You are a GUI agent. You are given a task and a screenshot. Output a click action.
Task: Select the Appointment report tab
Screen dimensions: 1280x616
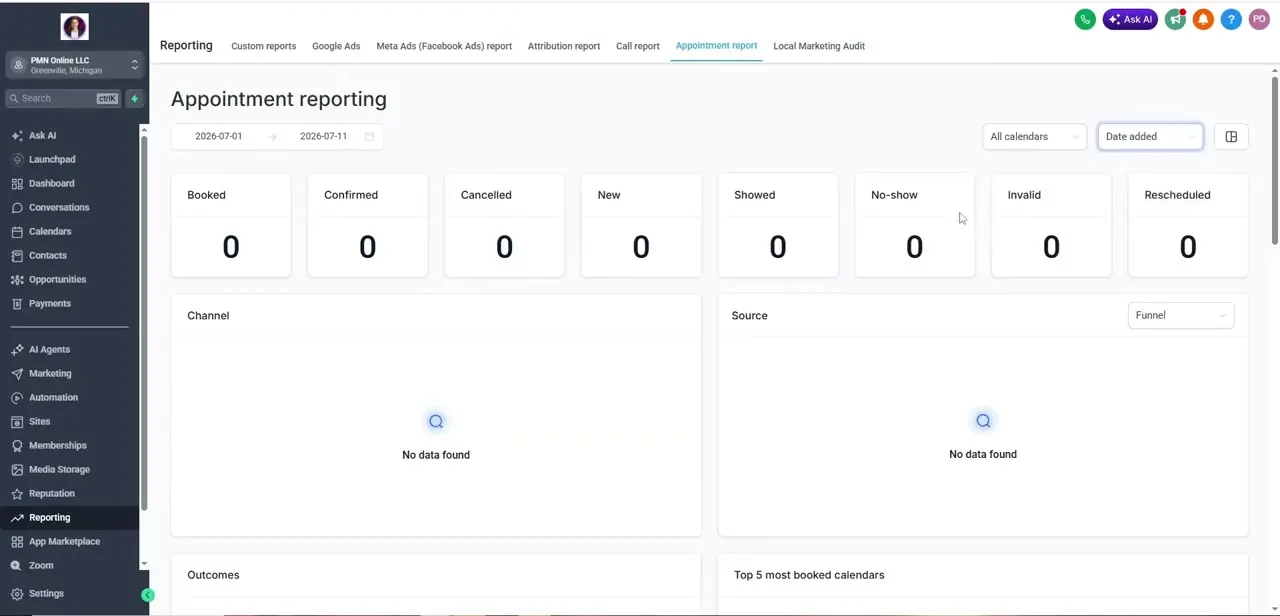click(x=716, y=46)
